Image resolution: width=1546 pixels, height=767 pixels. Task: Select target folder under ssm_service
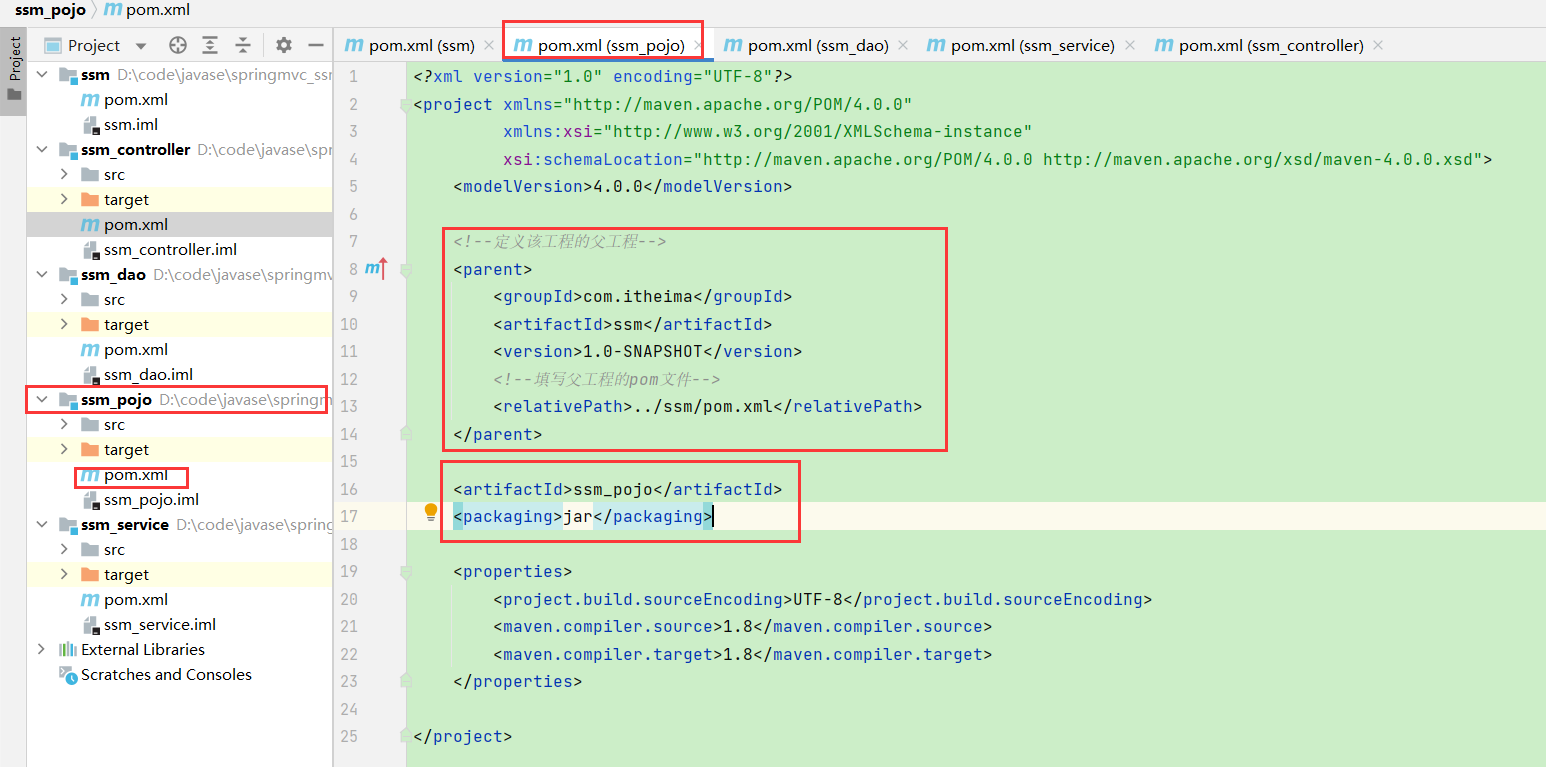point(126,575)
